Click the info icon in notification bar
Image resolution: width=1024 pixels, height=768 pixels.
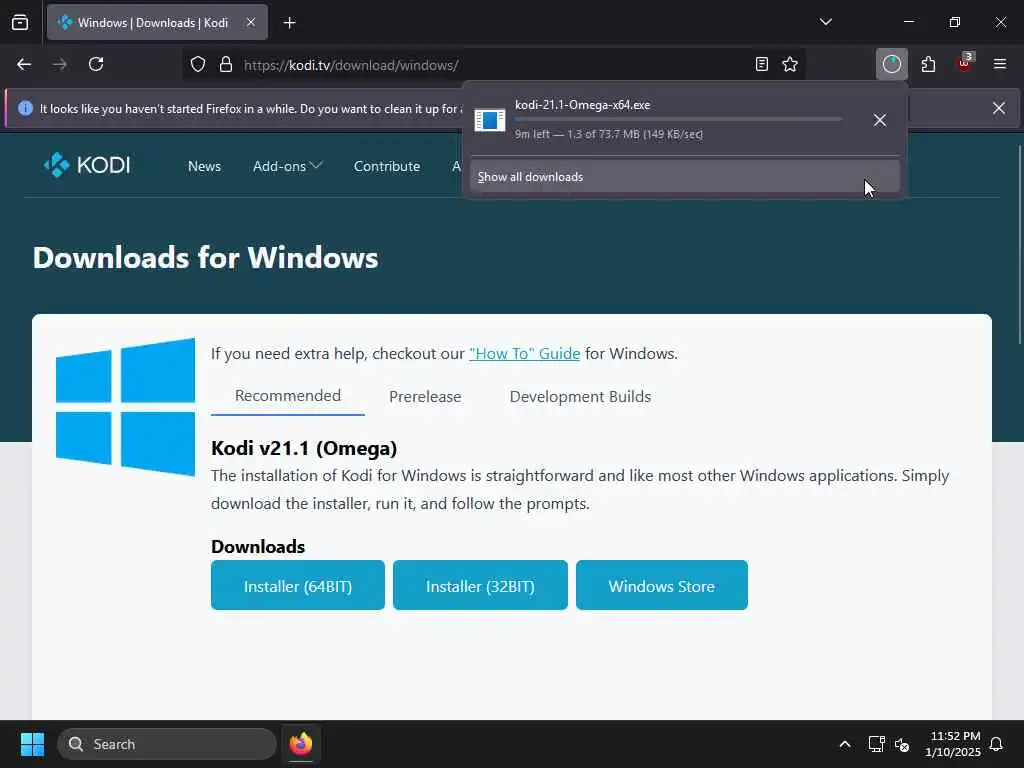pos(25,108)
